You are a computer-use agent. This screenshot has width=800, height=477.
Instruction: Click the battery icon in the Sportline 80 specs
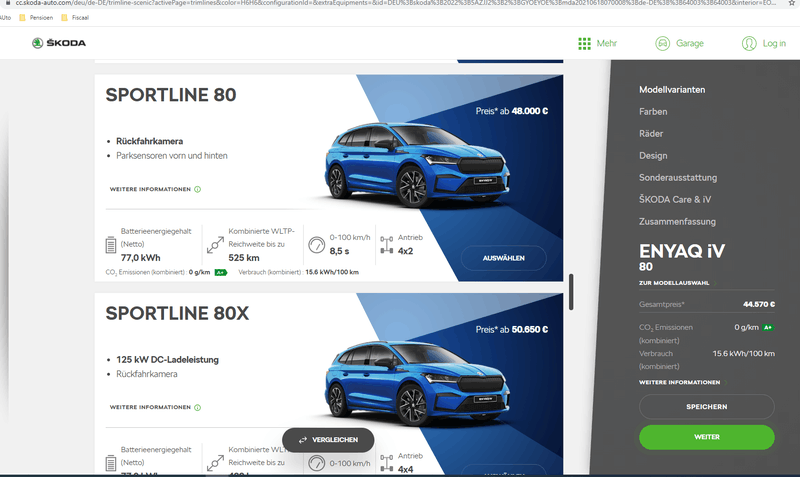(x=111, y=245)
